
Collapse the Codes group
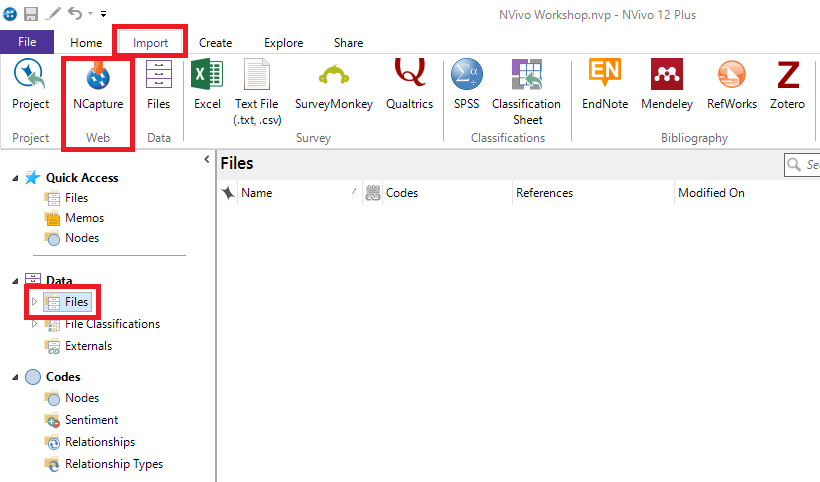(x=15, y=377)
